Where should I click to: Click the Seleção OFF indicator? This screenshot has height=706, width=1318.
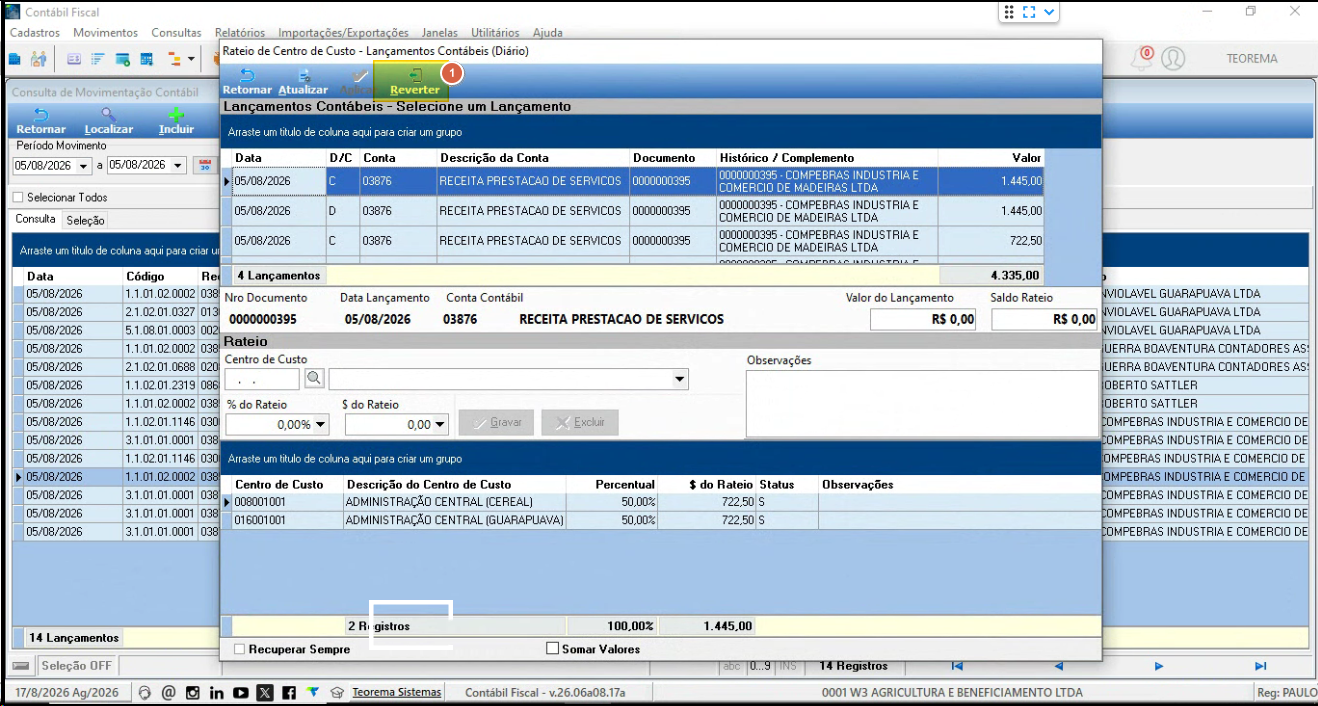pos(76,666)
